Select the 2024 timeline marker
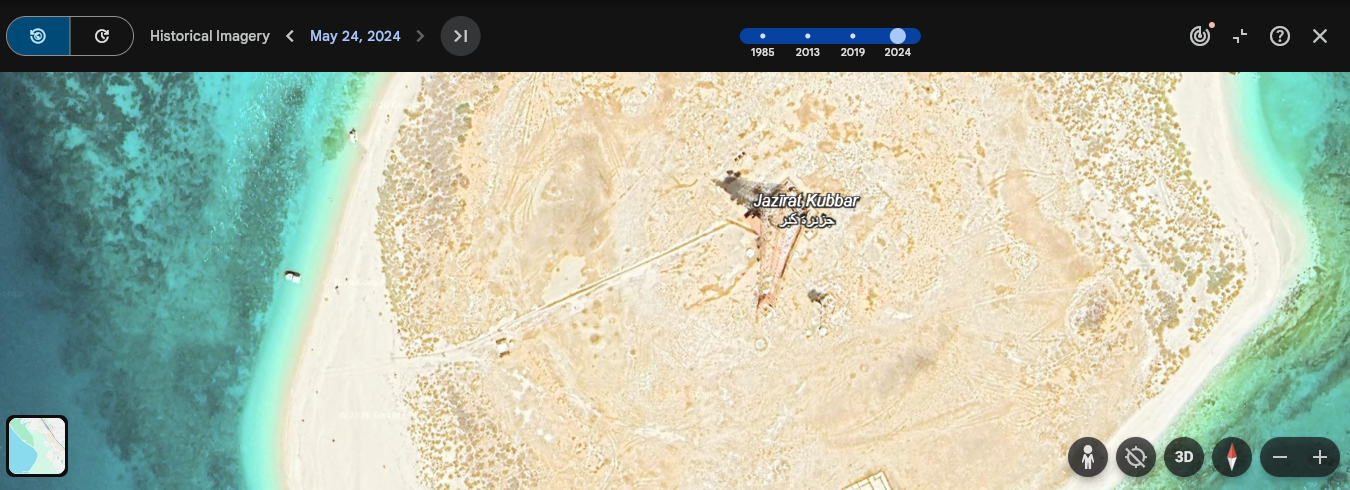 pos(898,35)
